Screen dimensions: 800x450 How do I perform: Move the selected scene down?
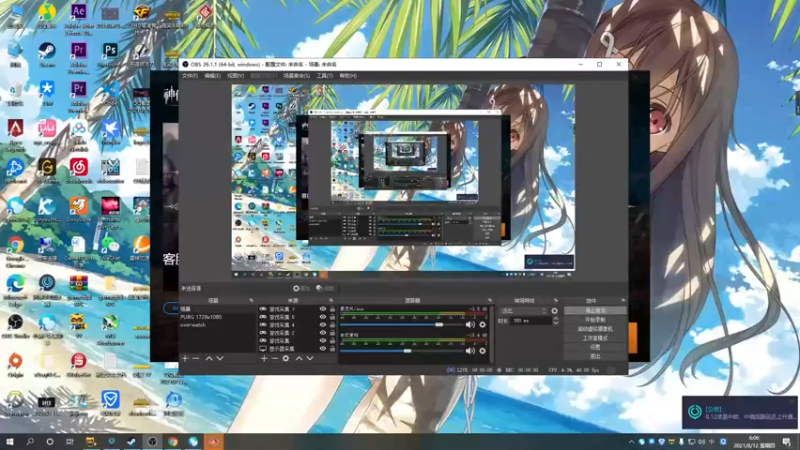click(x=220, y=359)
